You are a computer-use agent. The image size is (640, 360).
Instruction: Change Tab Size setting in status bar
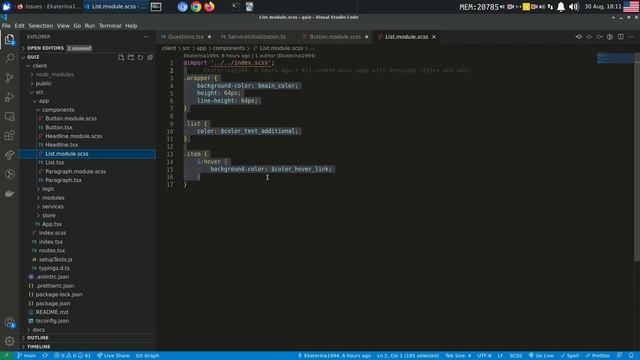tap(458, 356)
